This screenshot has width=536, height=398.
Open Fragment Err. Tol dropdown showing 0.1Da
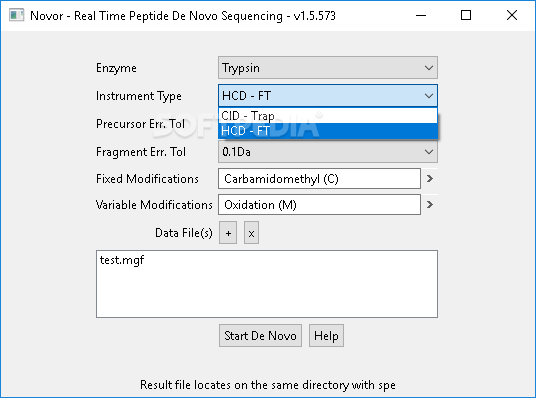(x=327, y=151)
